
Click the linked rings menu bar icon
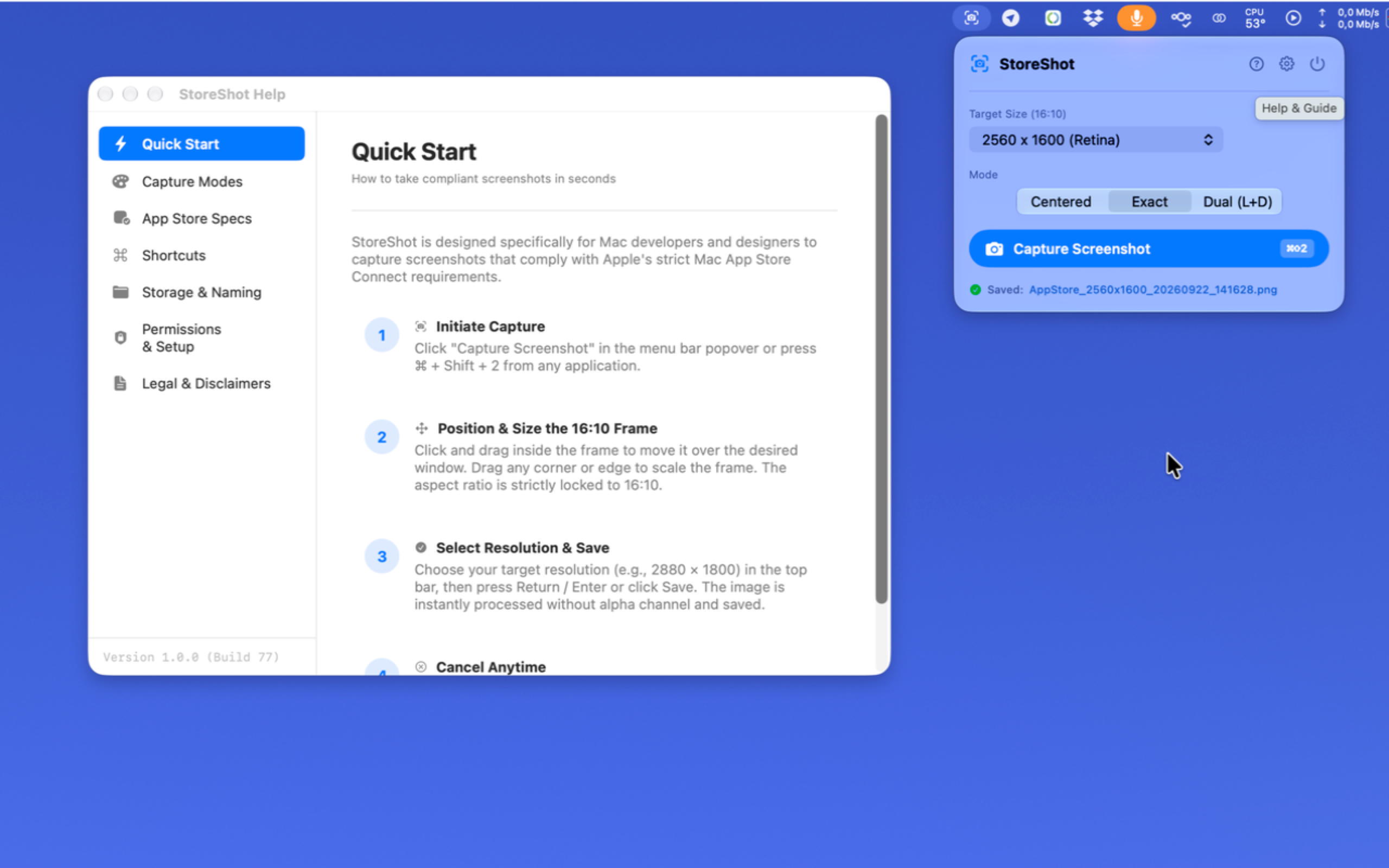click(x=1219, y=18)
